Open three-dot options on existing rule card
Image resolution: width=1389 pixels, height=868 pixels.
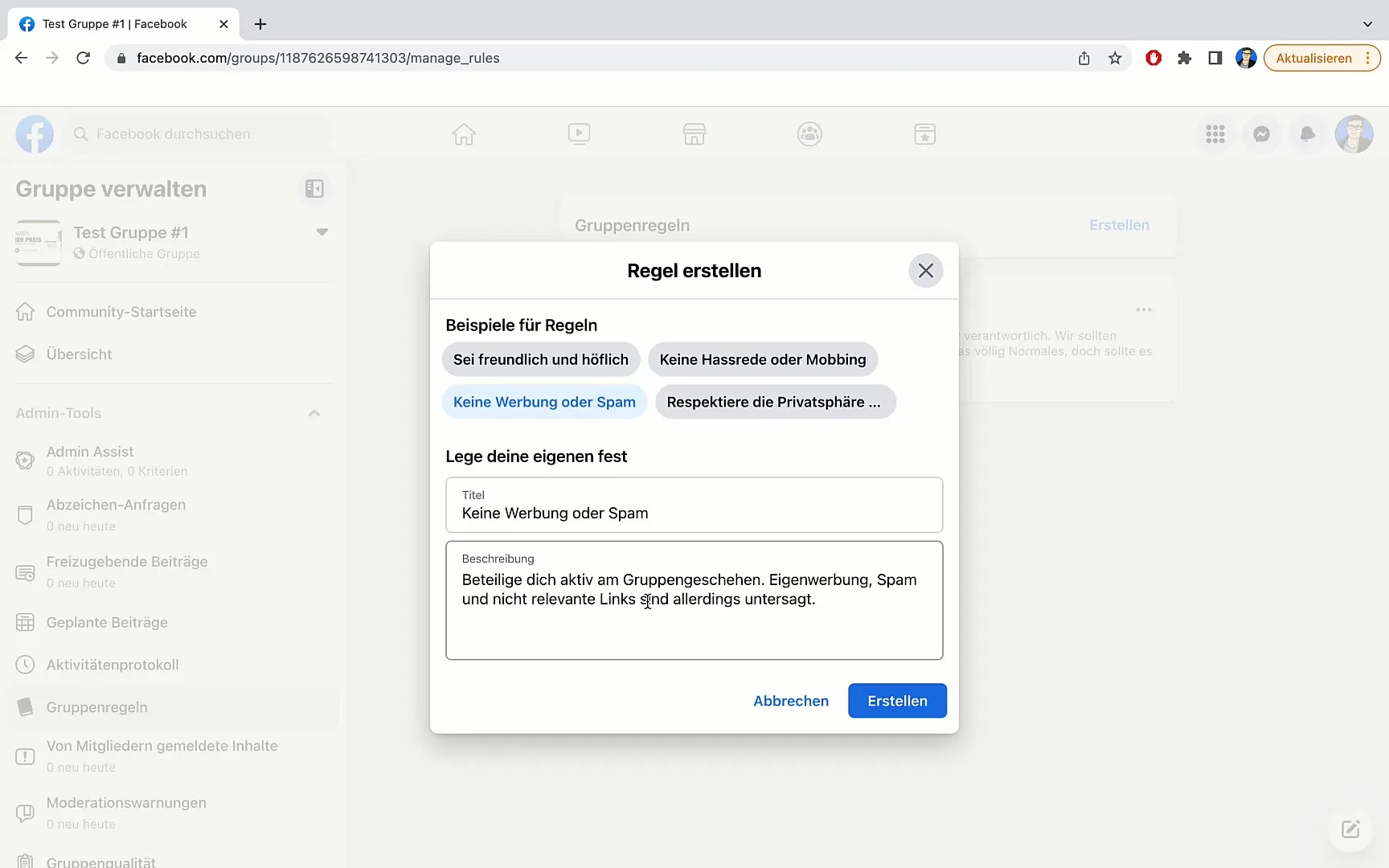coord(1144,309)
